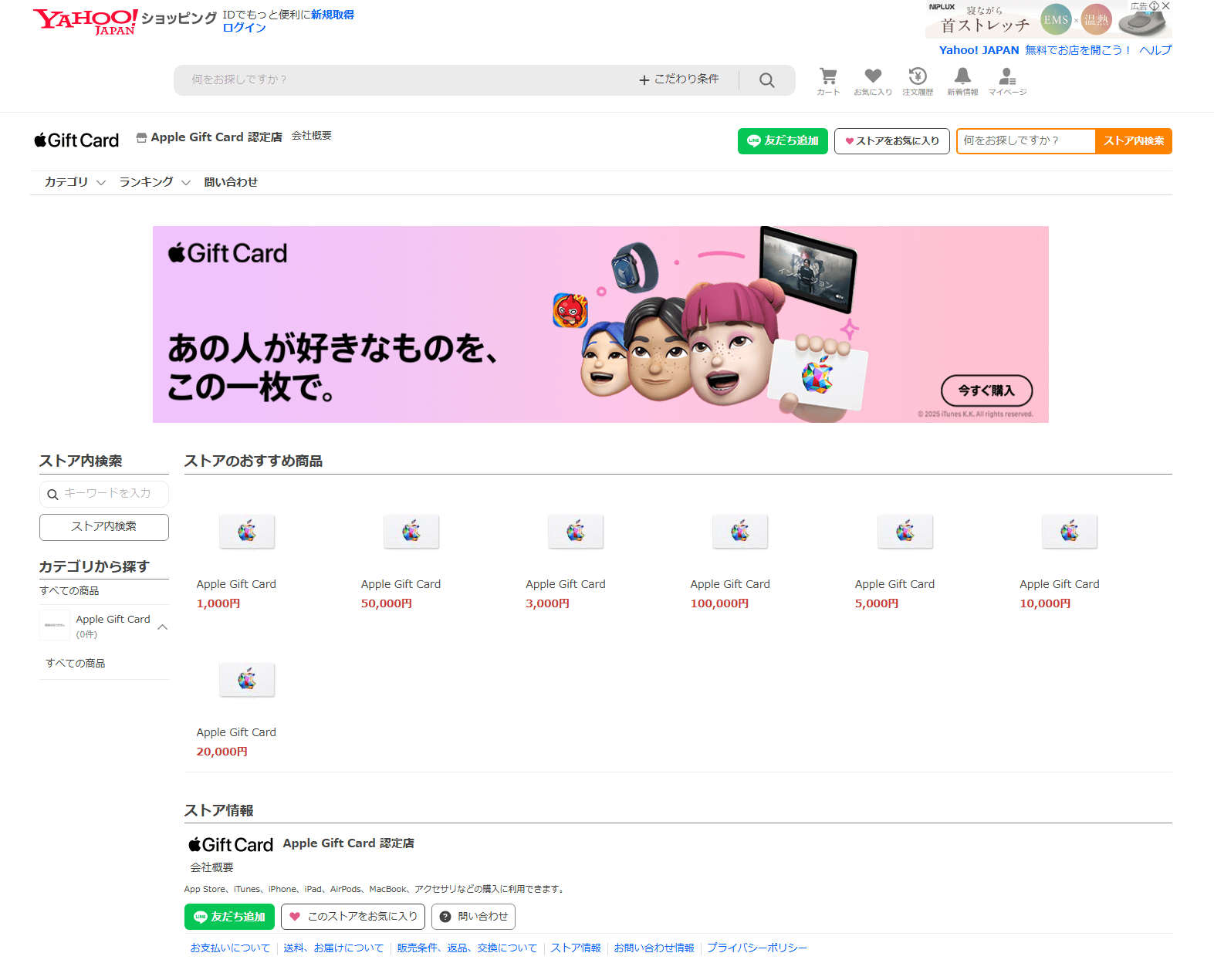
Task: Open お問い合わせ情報 footer link
Action: [654, 948]
